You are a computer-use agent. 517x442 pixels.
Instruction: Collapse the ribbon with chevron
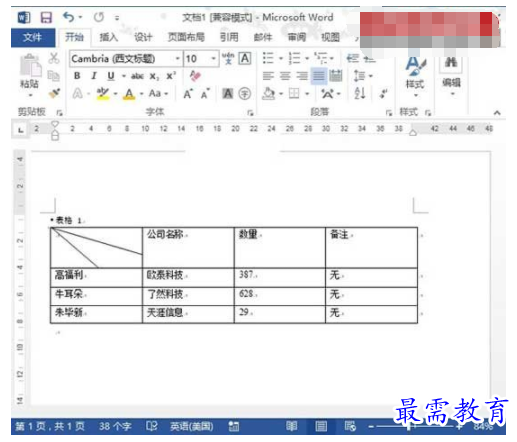click(497, 113)
